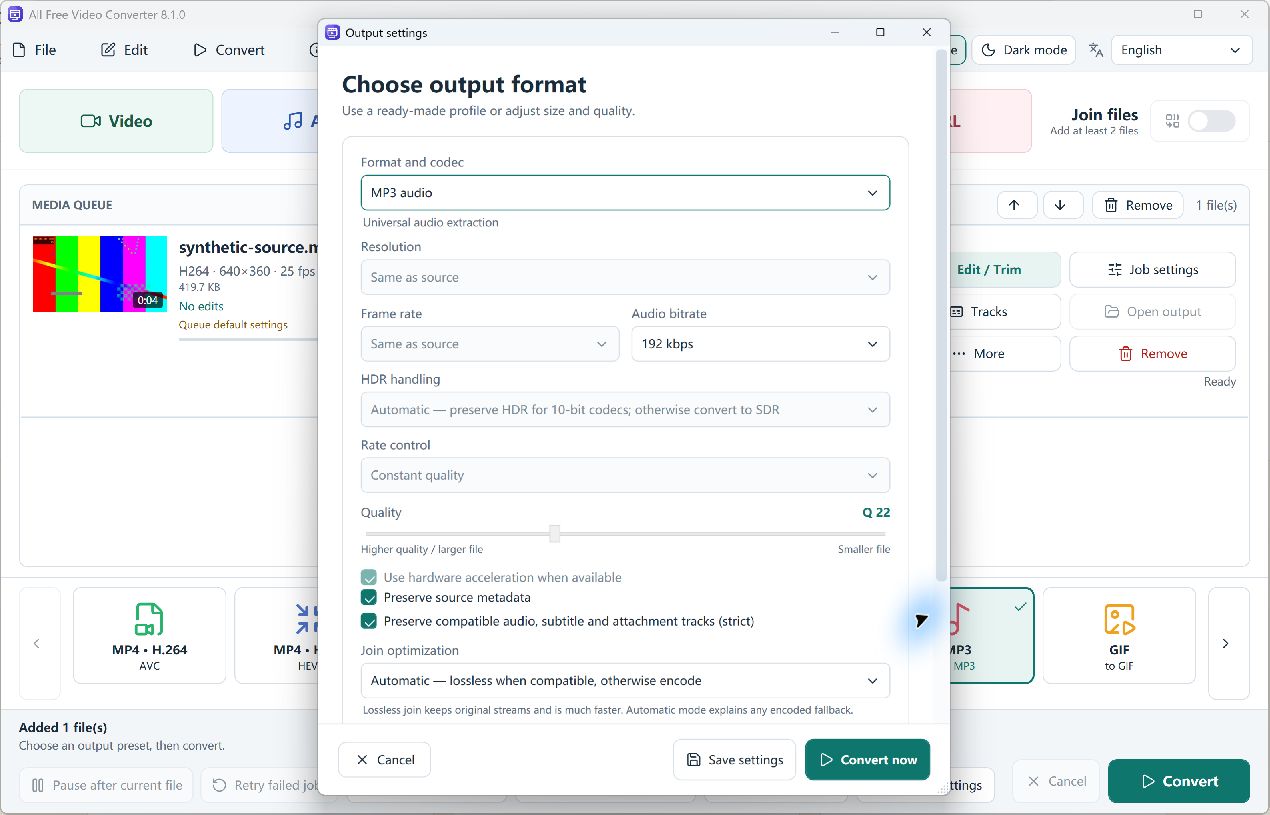Select the MP4 • H.264 AVC preset icon
The width and height of the screenshot is (1270, 815).
click(x=149, y=620)
